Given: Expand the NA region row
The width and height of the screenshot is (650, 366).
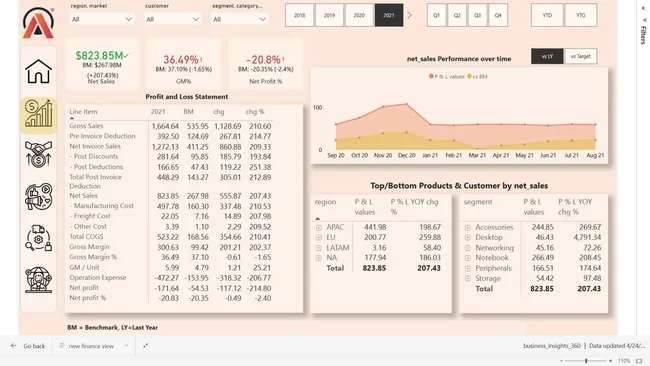Looking at the screenshot, I should tap(318, 258).
